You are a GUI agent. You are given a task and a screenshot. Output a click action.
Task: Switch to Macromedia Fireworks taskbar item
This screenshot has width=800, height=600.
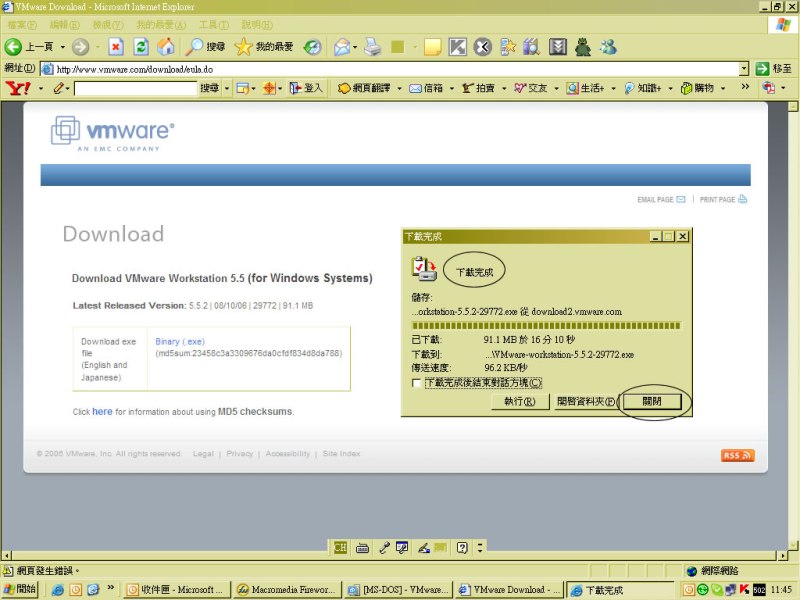point(287,590)
